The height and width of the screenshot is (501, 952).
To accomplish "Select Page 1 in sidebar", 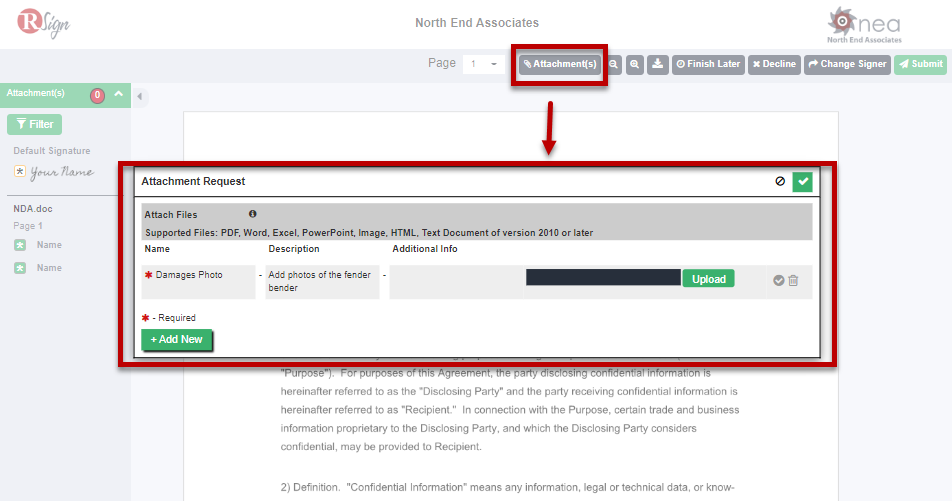I will (x=28, y=226).
